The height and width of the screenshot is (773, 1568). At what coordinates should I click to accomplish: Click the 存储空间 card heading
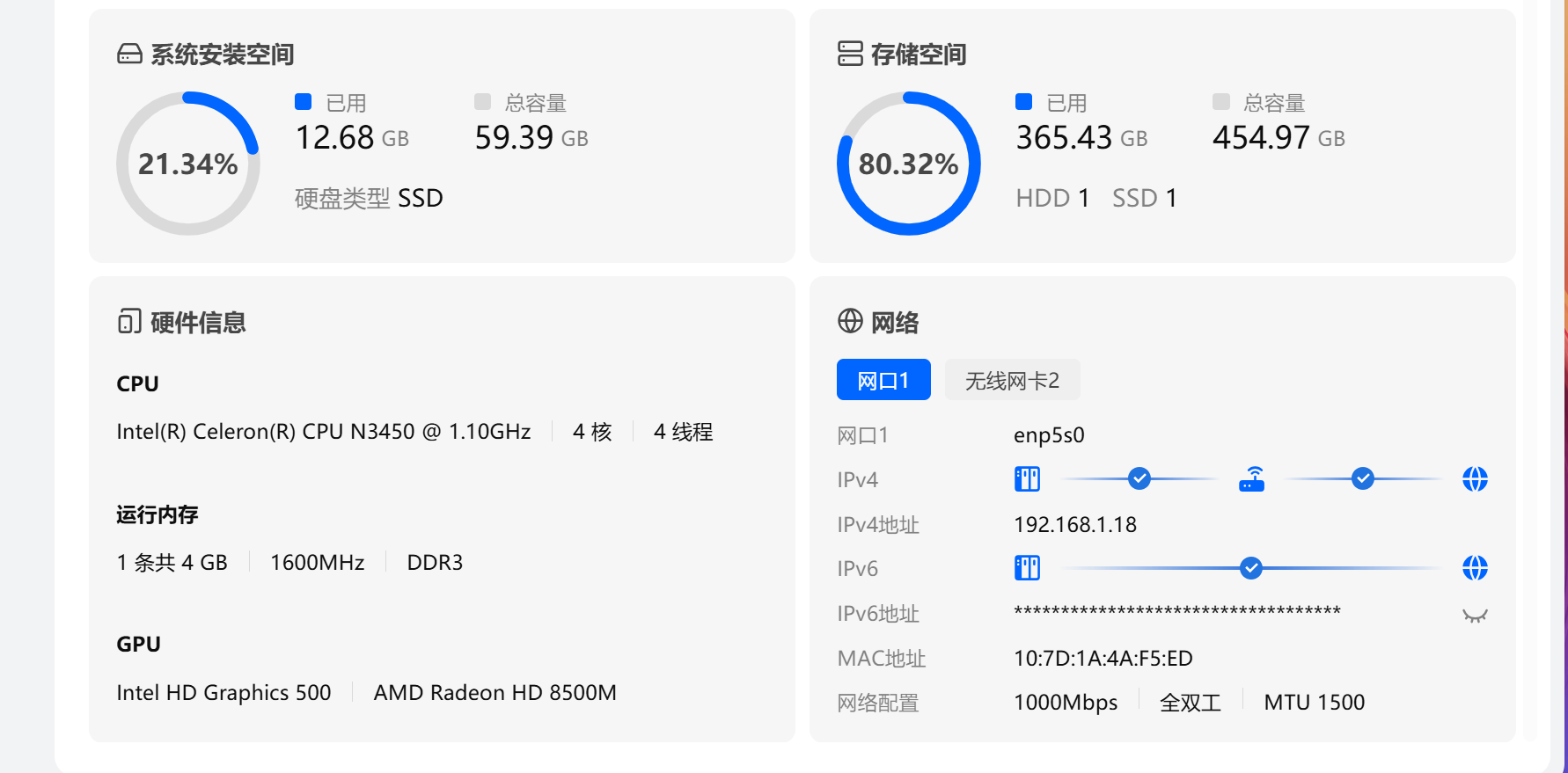[x=919, y=55]
